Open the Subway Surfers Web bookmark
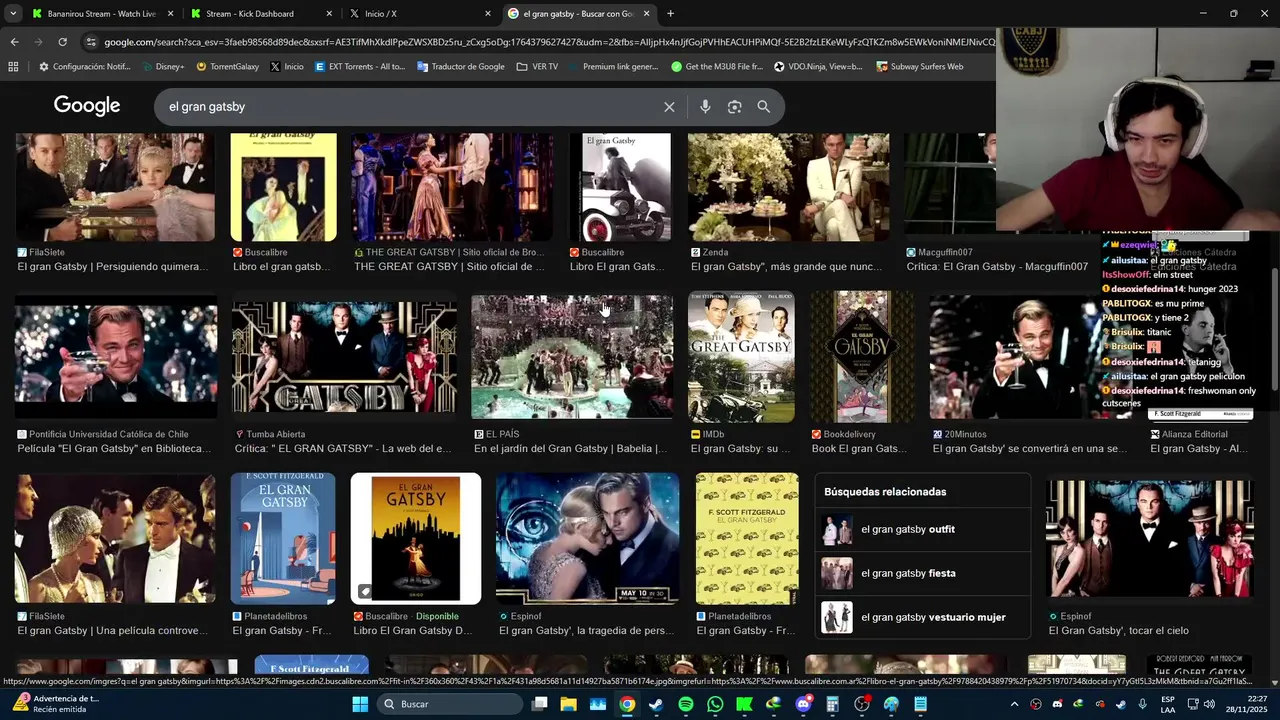The height and width of the screenshot is (720, 1280). (920, 67)
